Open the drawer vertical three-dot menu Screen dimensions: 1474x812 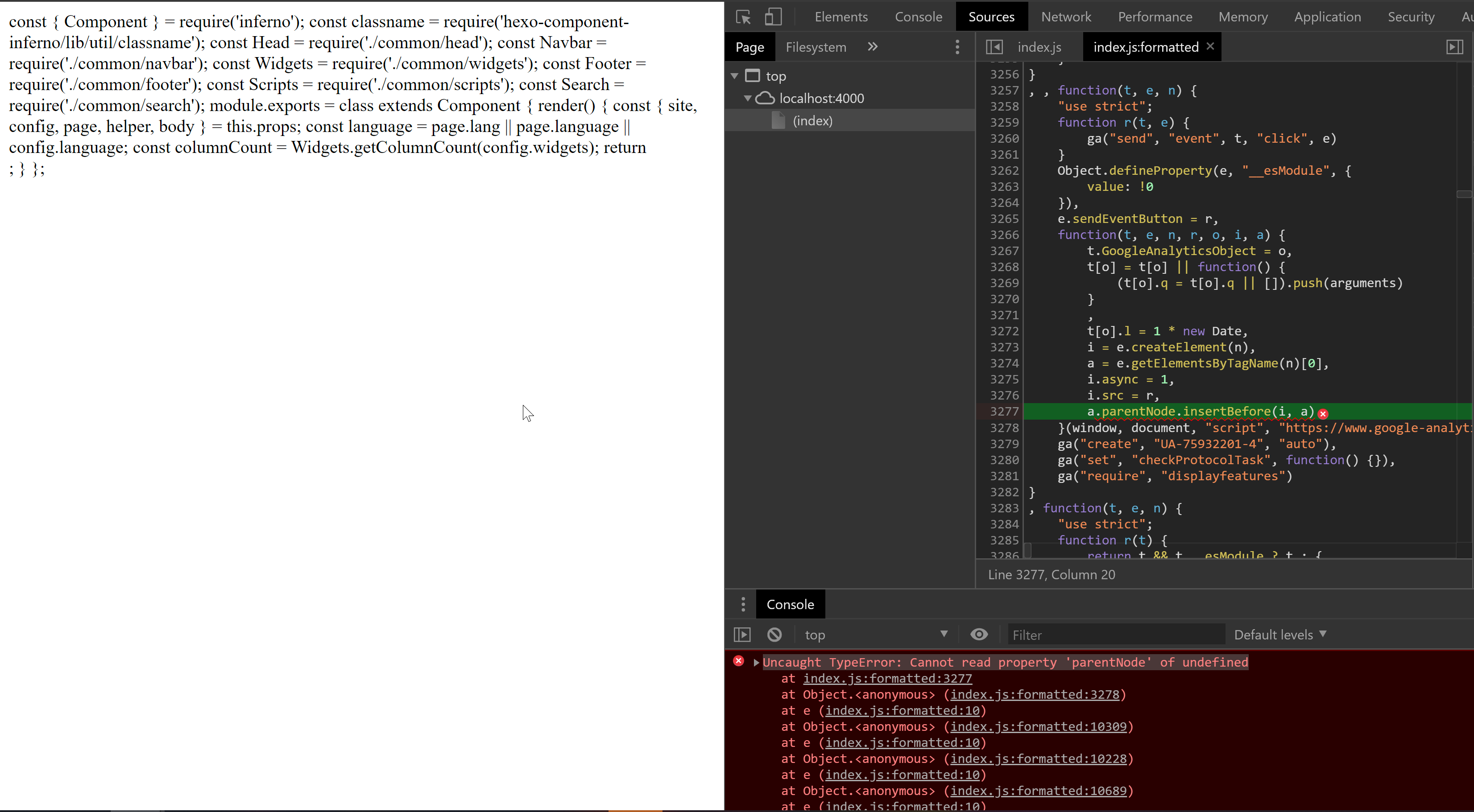coord(742,604)
